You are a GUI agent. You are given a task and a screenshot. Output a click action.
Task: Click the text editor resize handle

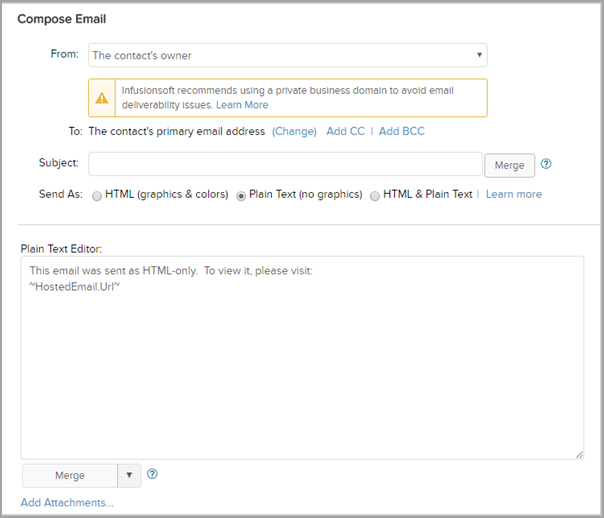[x=579, y=454]
